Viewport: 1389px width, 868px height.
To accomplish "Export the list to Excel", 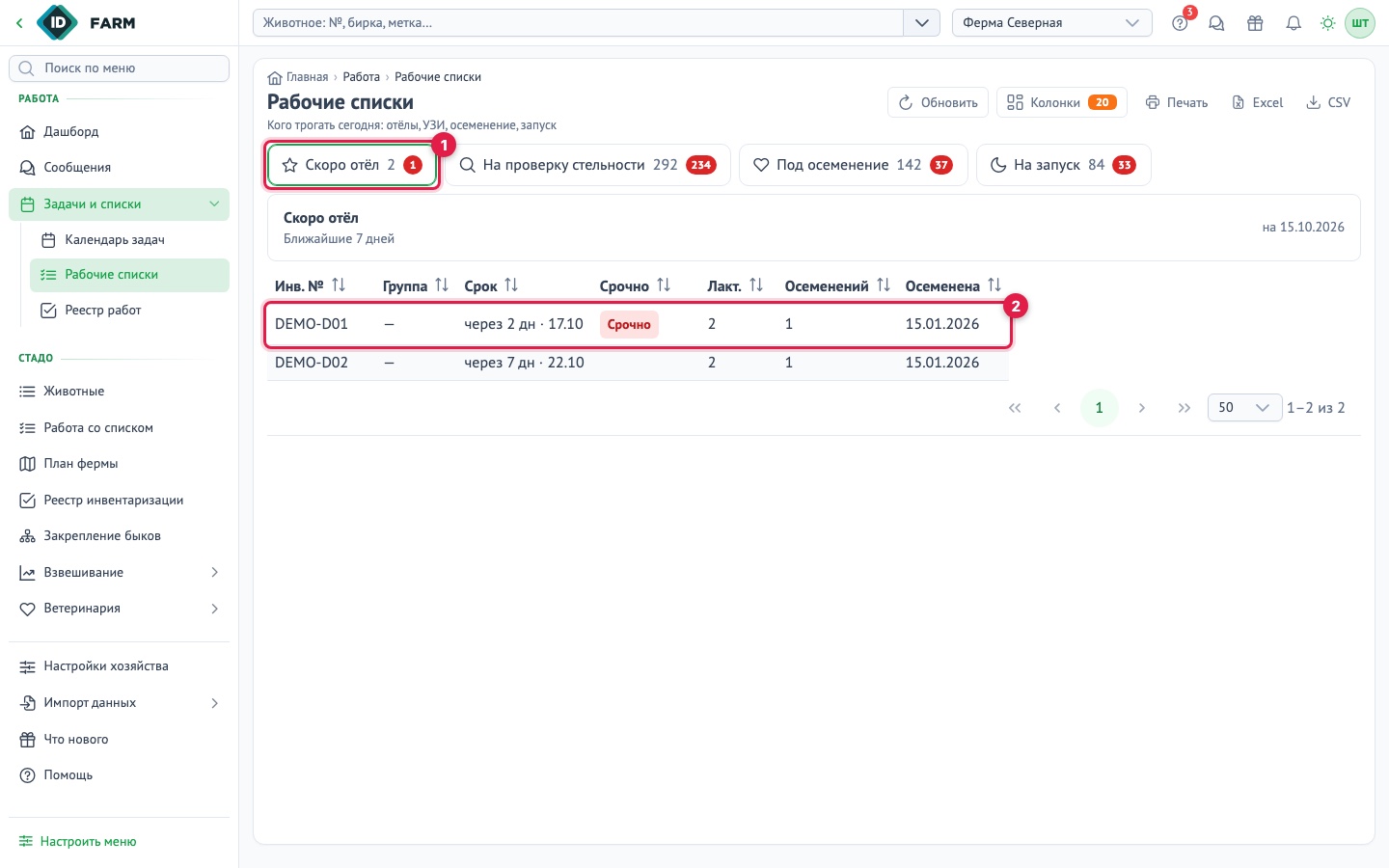I will (1258, 102).
